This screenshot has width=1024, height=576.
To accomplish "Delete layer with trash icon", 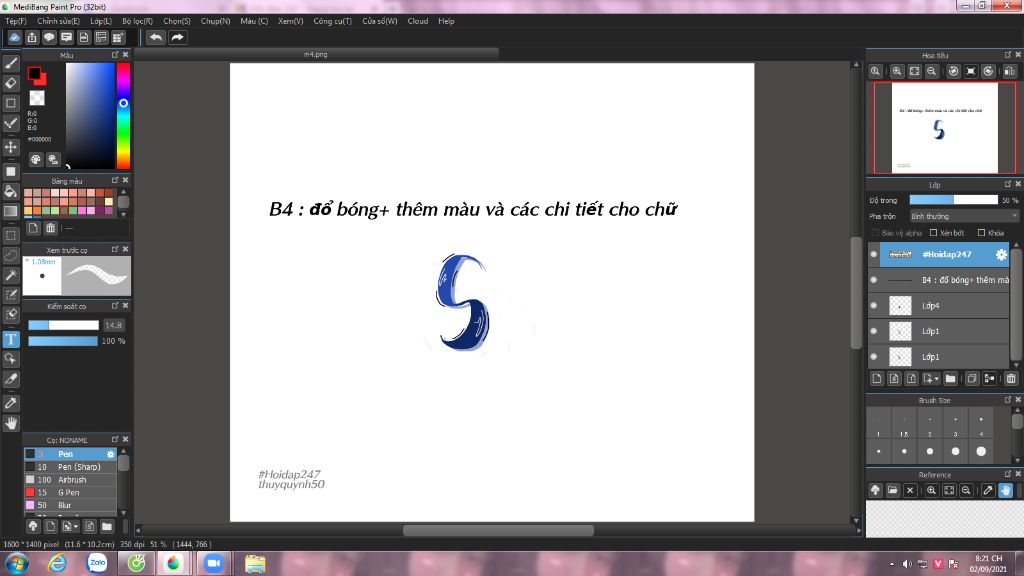I will tap(1011, 378).
